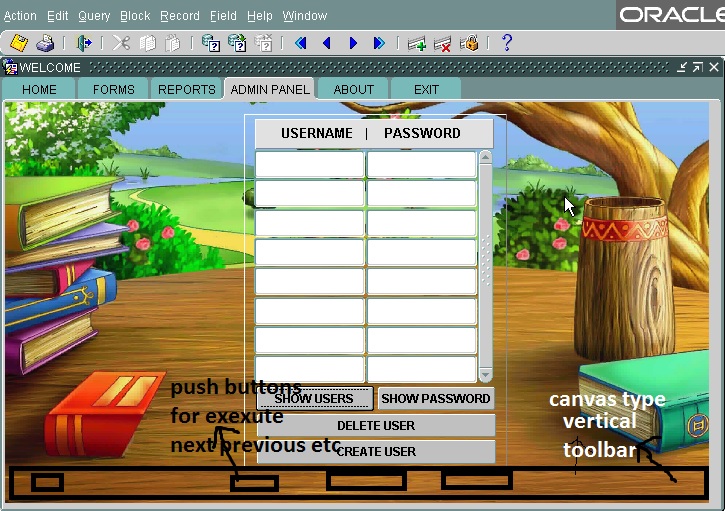The width and height of the screenshot is (725, 511).
Task: Click the Insert Record icon with green plus
Action: pos(417,43)
